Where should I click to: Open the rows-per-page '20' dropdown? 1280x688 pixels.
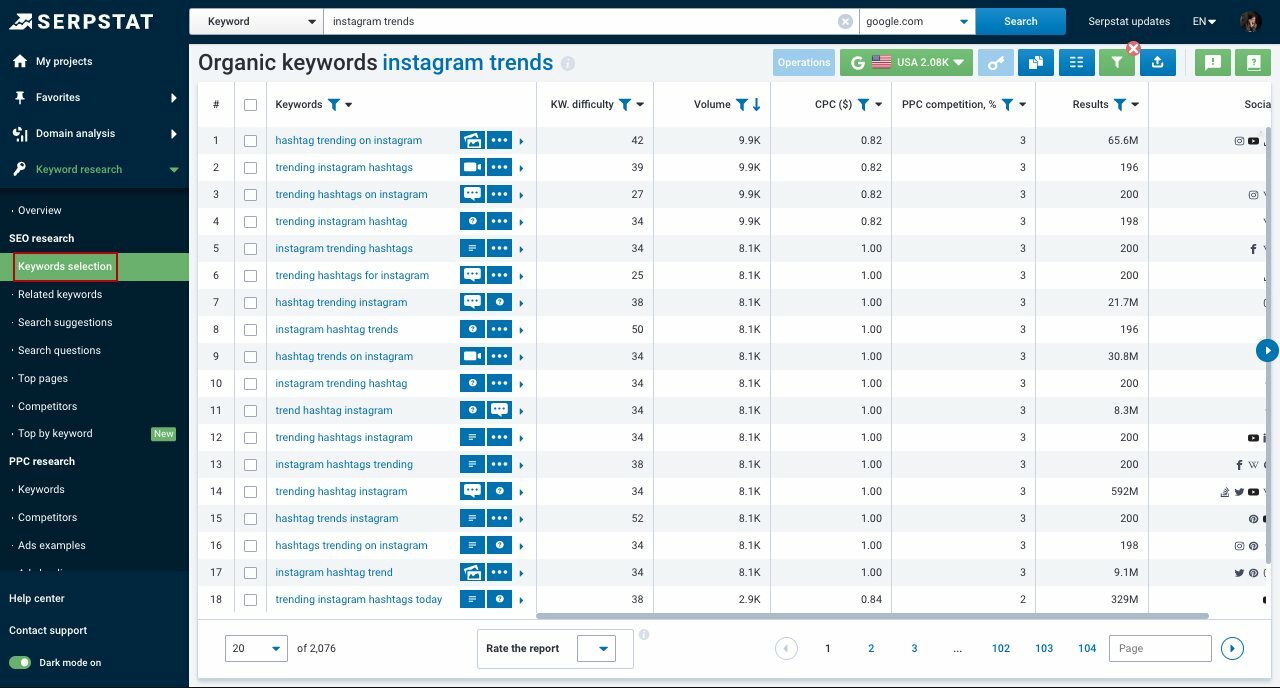[256, 648]
